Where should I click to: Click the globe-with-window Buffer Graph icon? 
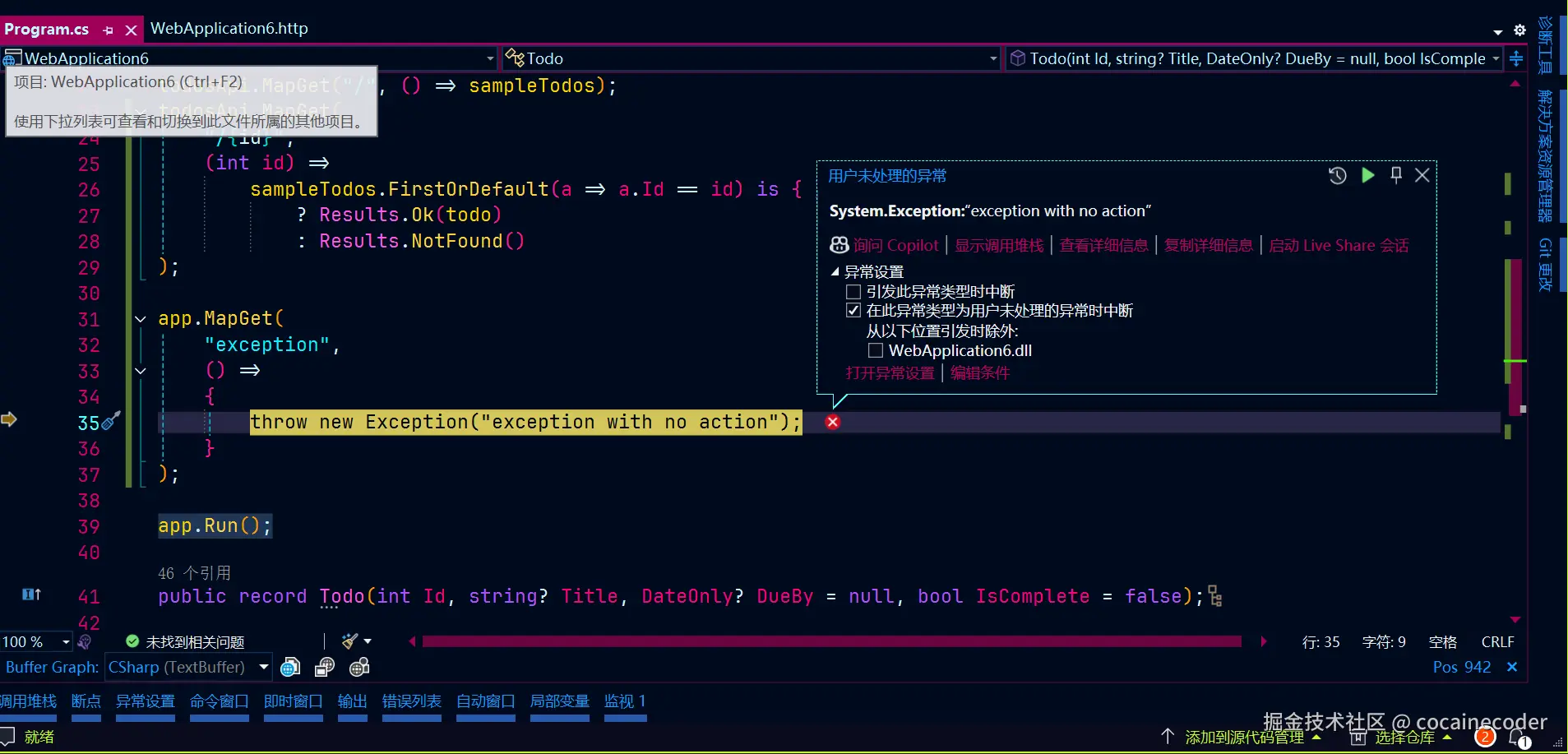325,668
